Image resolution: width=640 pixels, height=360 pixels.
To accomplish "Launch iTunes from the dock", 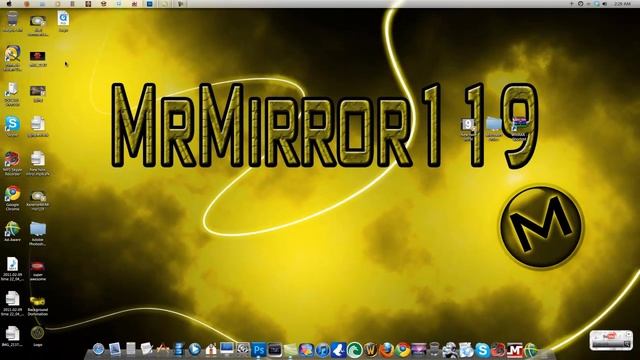I will (x=322, y=350).
